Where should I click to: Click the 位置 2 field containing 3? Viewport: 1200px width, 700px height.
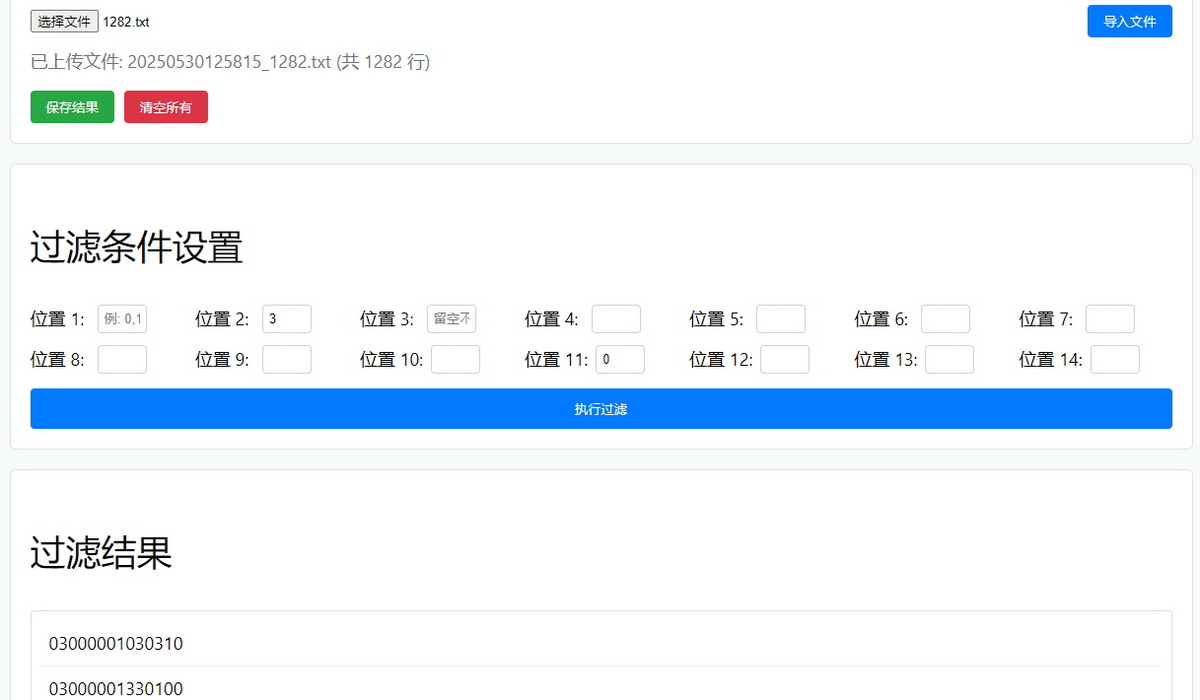pyautogui.click(x=287, y=319)
